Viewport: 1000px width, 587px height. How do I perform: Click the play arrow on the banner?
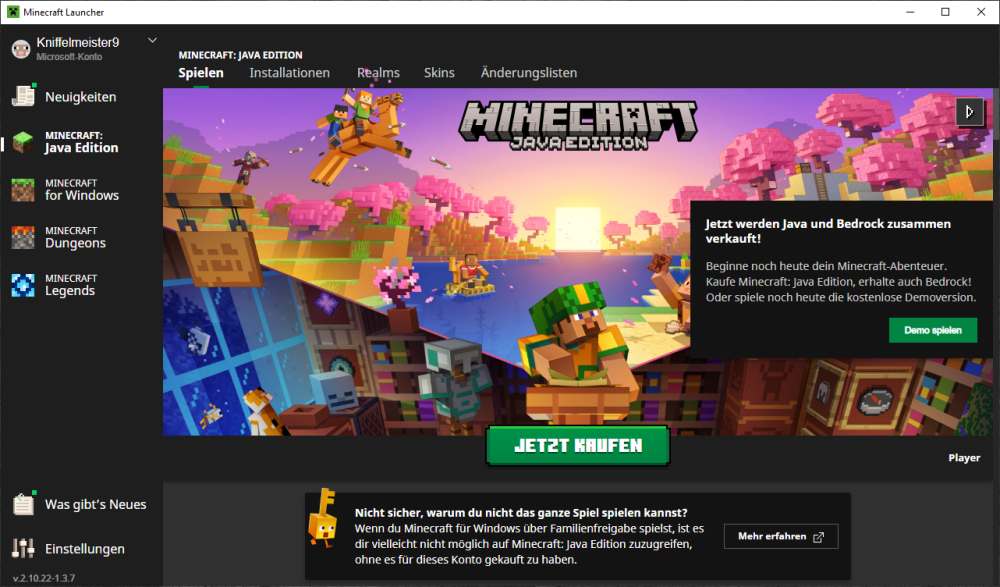(969, 112)
